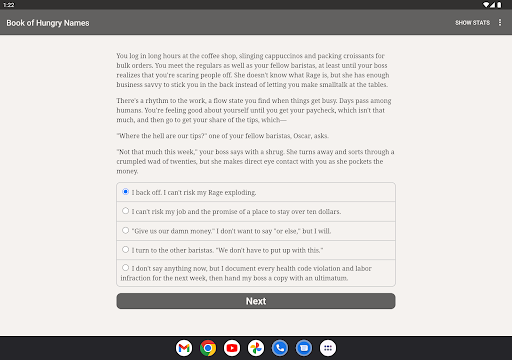Open the Gmail app in the dock
Viewport: 512px width, 360px height.
click(184, 348)
